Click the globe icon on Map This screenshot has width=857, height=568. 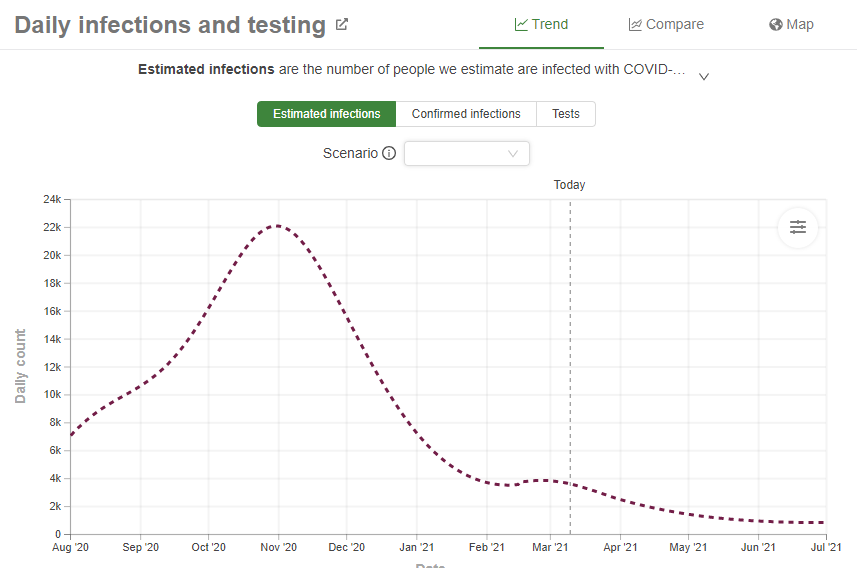pyautogui.click(x=775, y=25)
